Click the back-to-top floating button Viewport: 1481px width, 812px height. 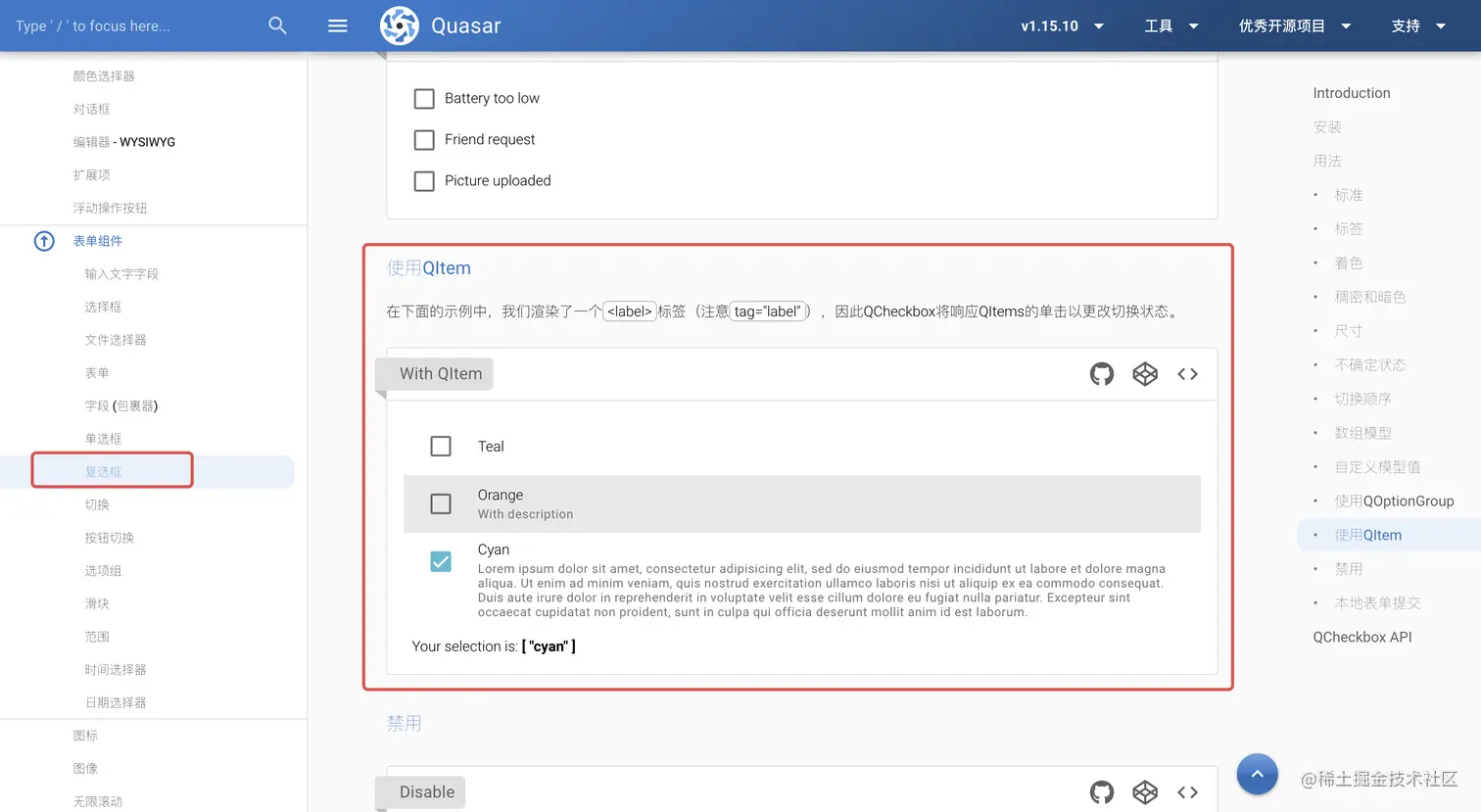(1258, 774)
